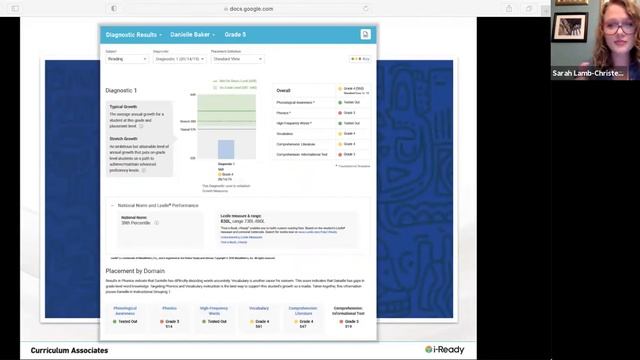The width and height of the screenshot is (640, 360).
Task: Open the Diagnostic 1 date dropdown
Action: tap(179, 59)
